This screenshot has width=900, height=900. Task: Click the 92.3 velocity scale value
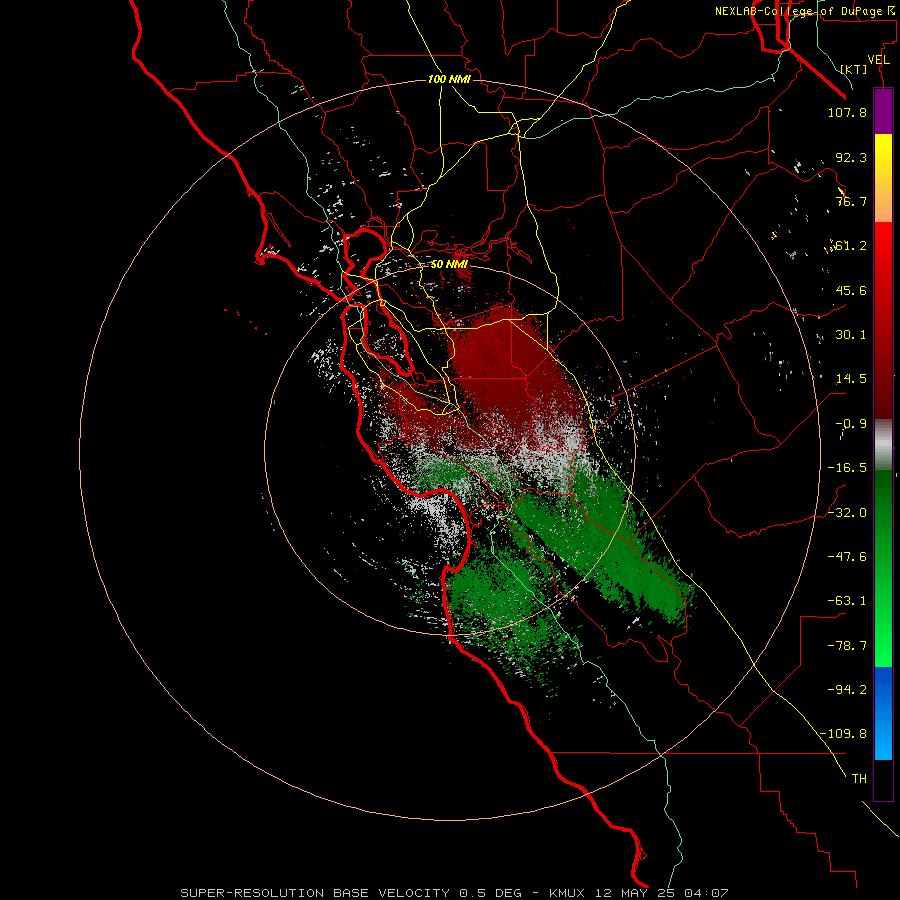point(851,157)
